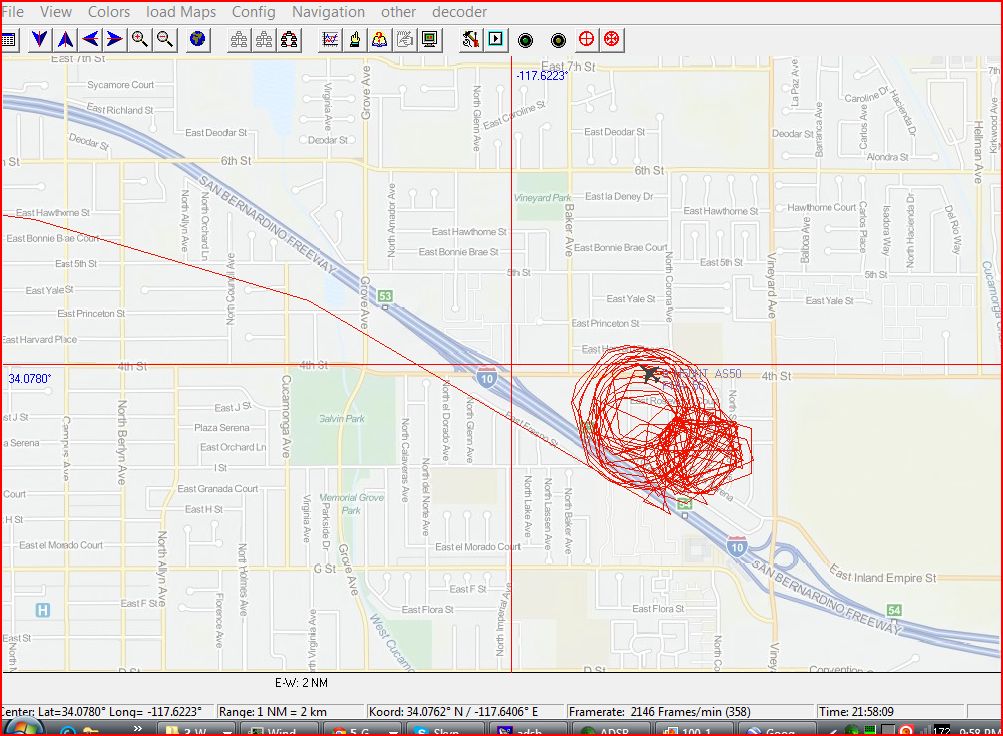
Task: Toggle the first green circle indicator
Action: tap(525, 40)
